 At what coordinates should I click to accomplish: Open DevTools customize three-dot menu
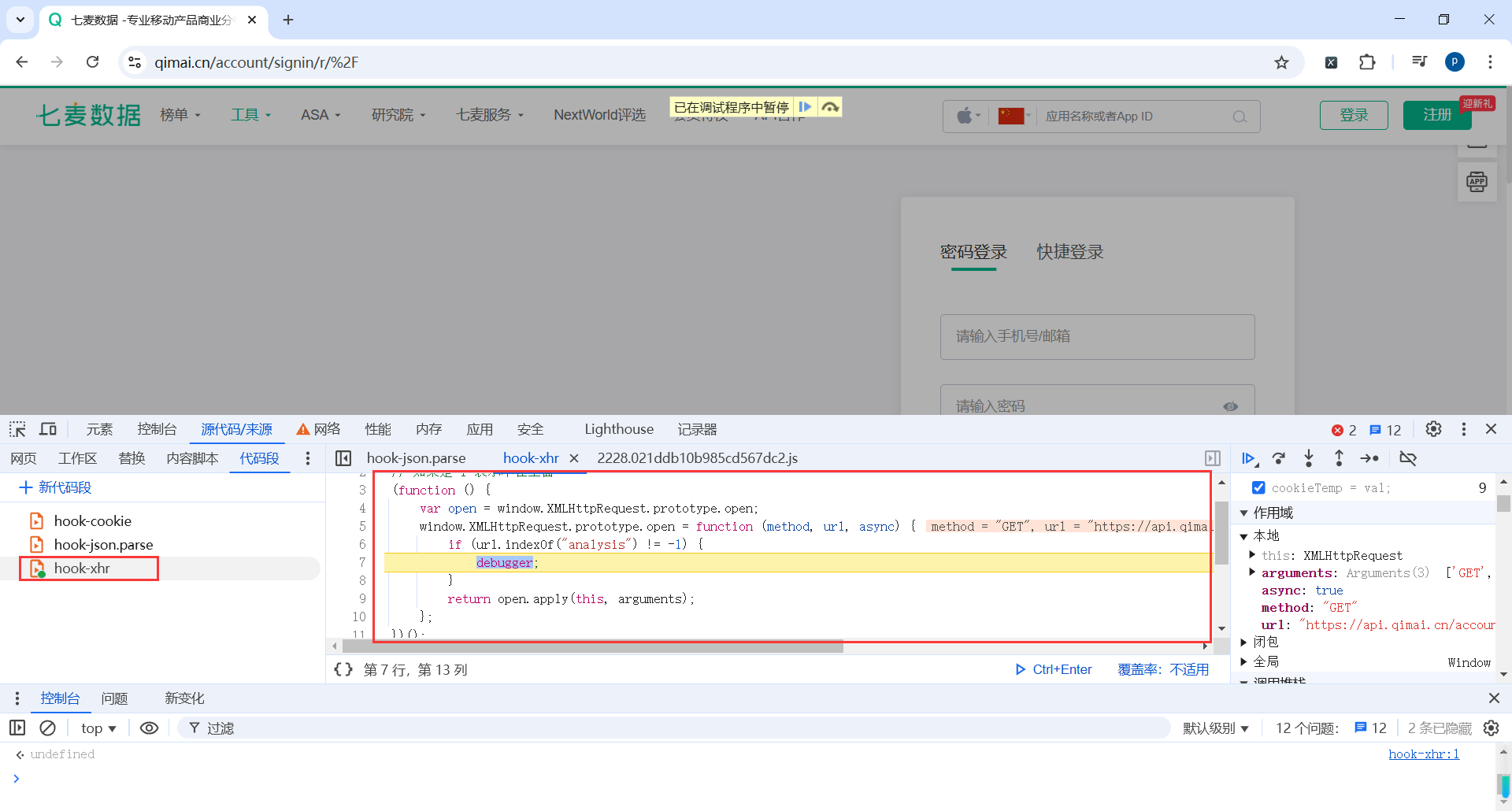click(x=1463, y=429)
